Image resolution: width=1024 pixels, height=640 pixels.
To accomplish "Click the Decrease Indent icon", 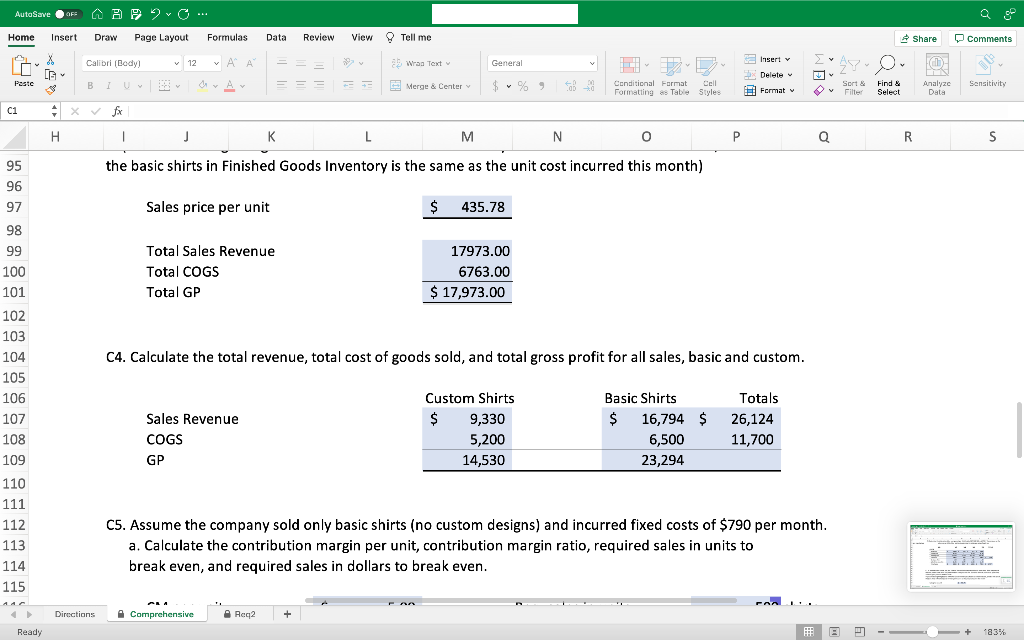I will click(x=349, y=85).
